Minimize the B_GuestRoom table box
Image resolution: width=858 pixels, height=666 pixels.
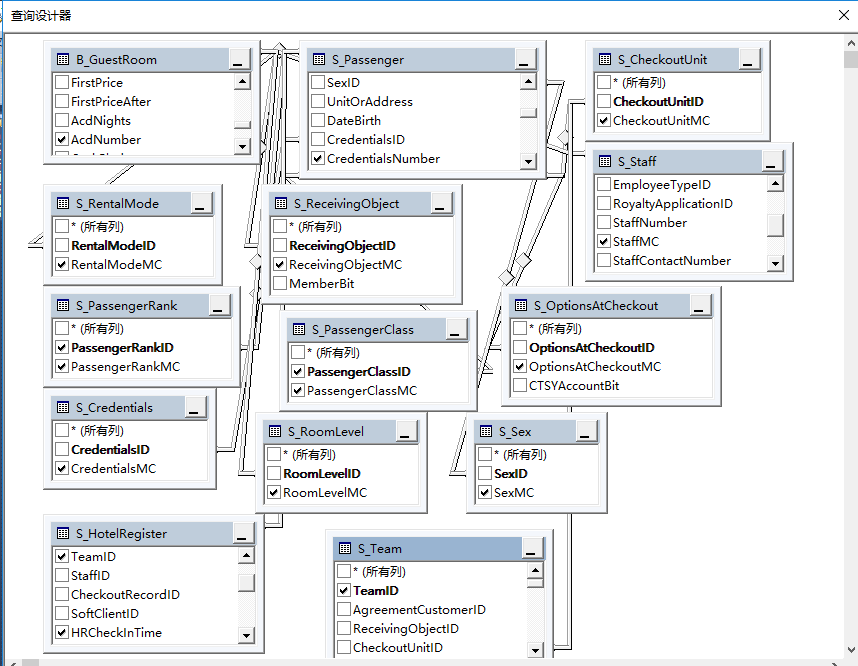tap(238, 60)
